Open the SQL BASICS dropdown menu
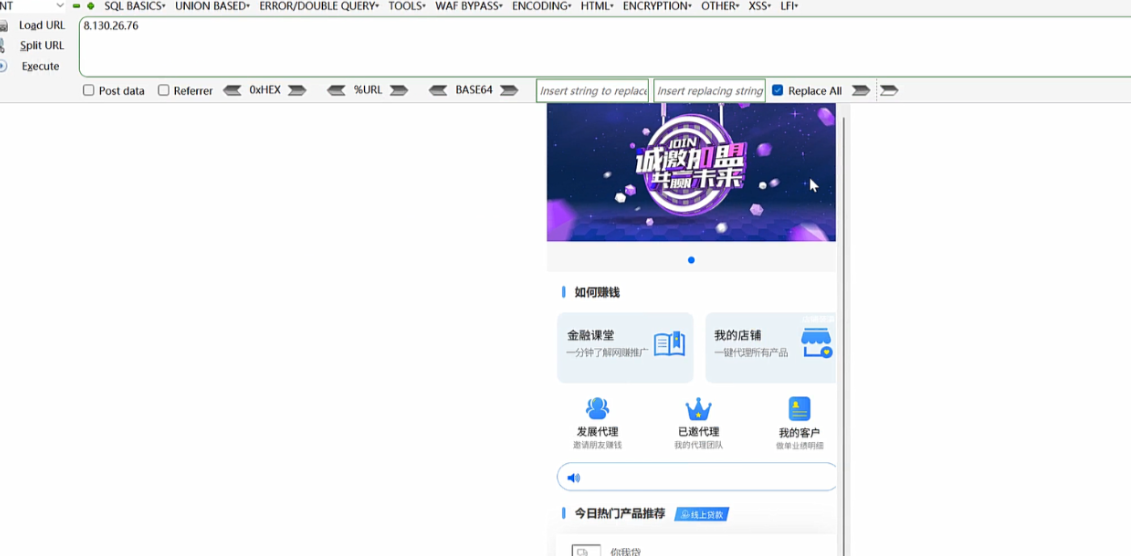The height and width of the screenshot is (556, 1131). click(134, 6)
